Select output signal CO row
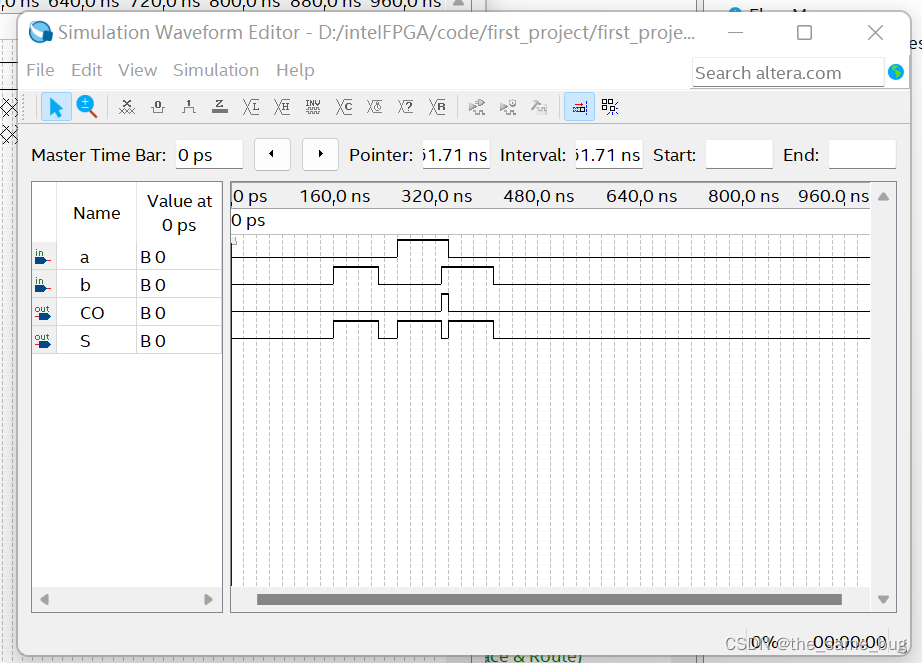The height and width of the screenshot is (663, 922). [x=127, y=313]
